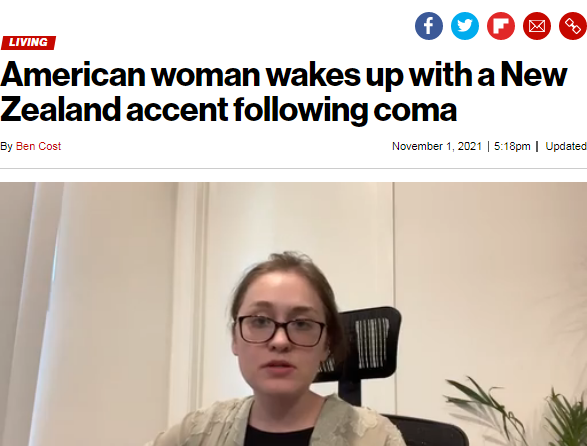Click the Updated timestamp label

(x=566, y=146)
